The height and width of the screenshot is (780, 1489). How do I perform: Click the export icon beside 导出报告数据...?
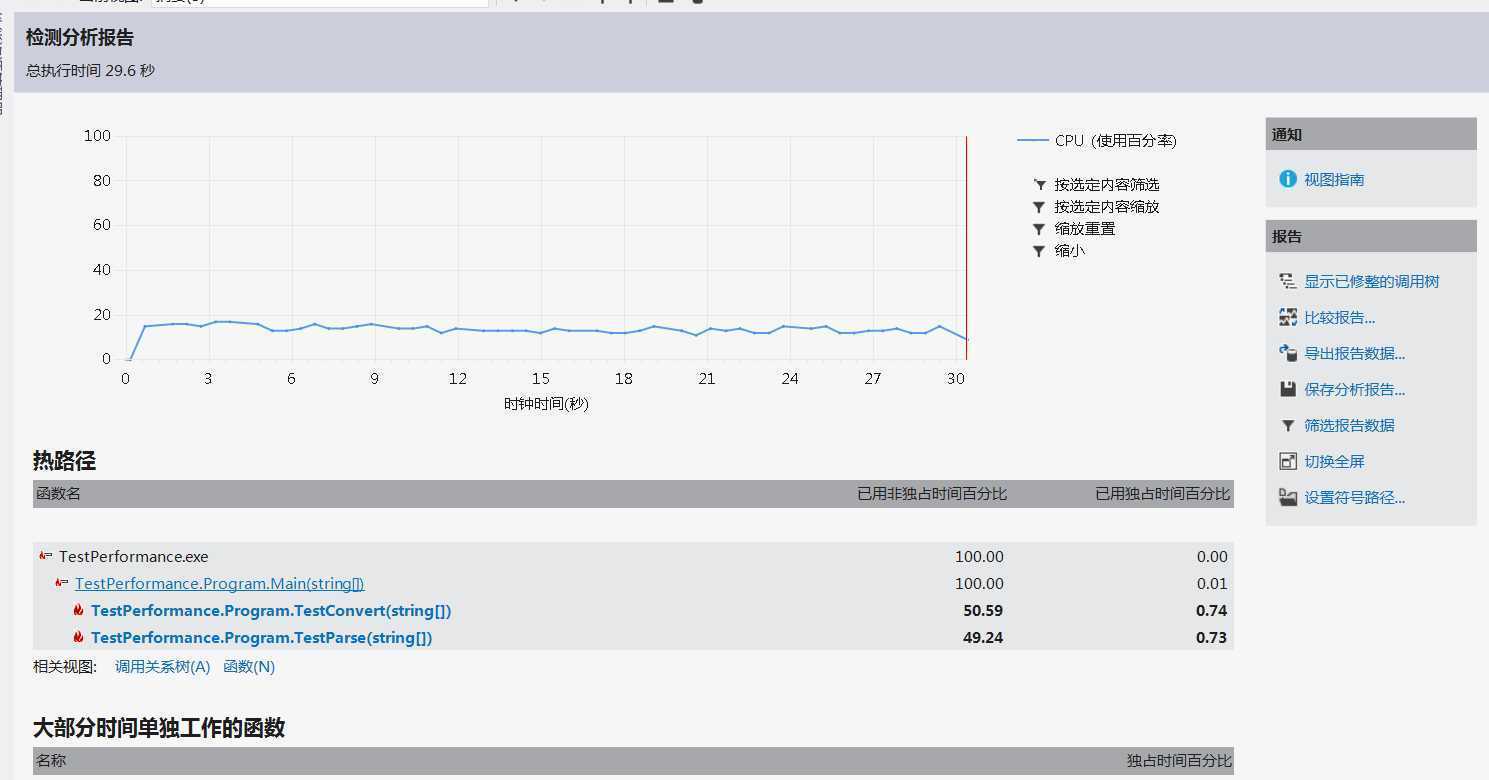click(1288, 354)
